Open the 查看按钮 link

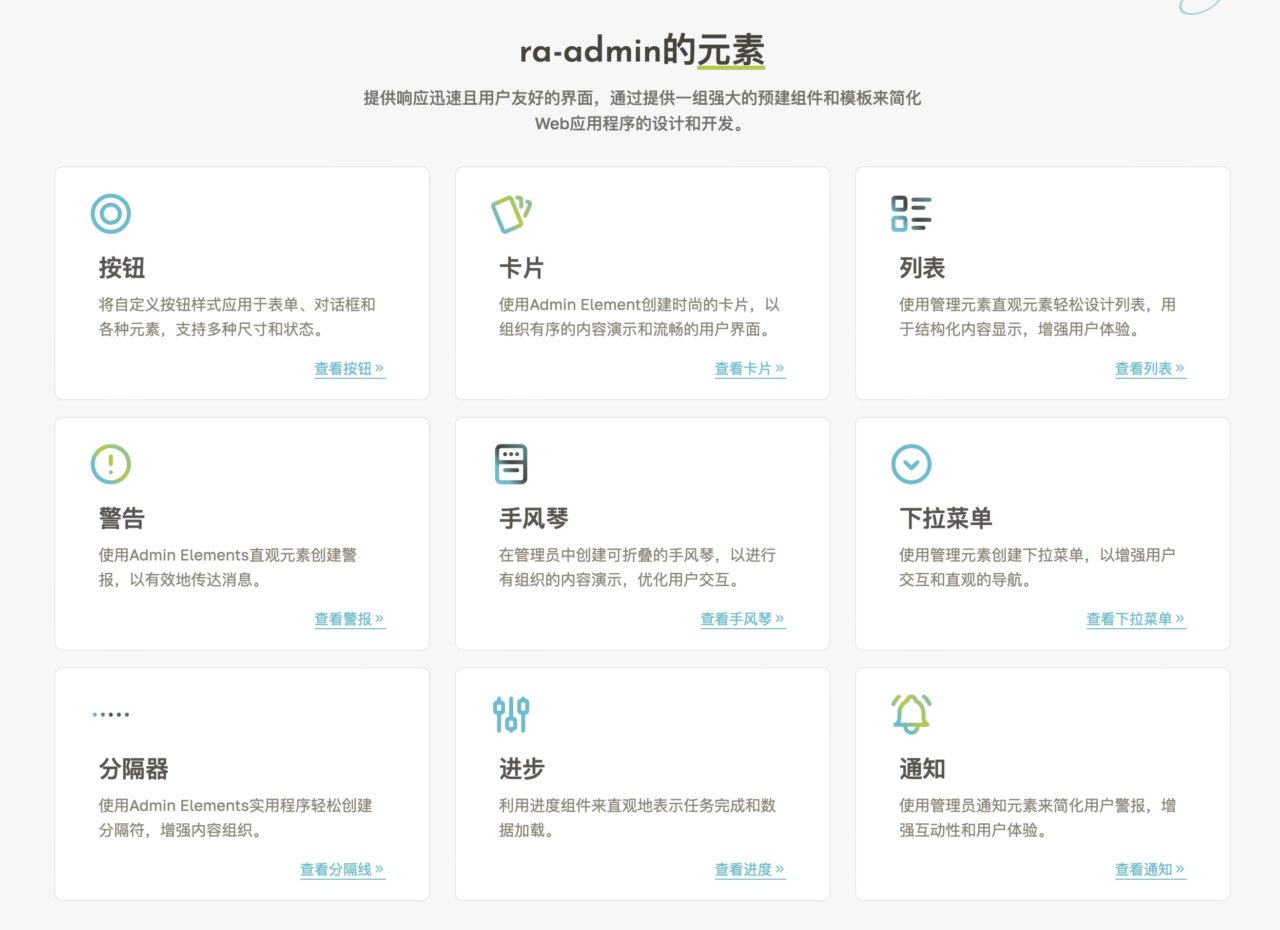point(350,369)
